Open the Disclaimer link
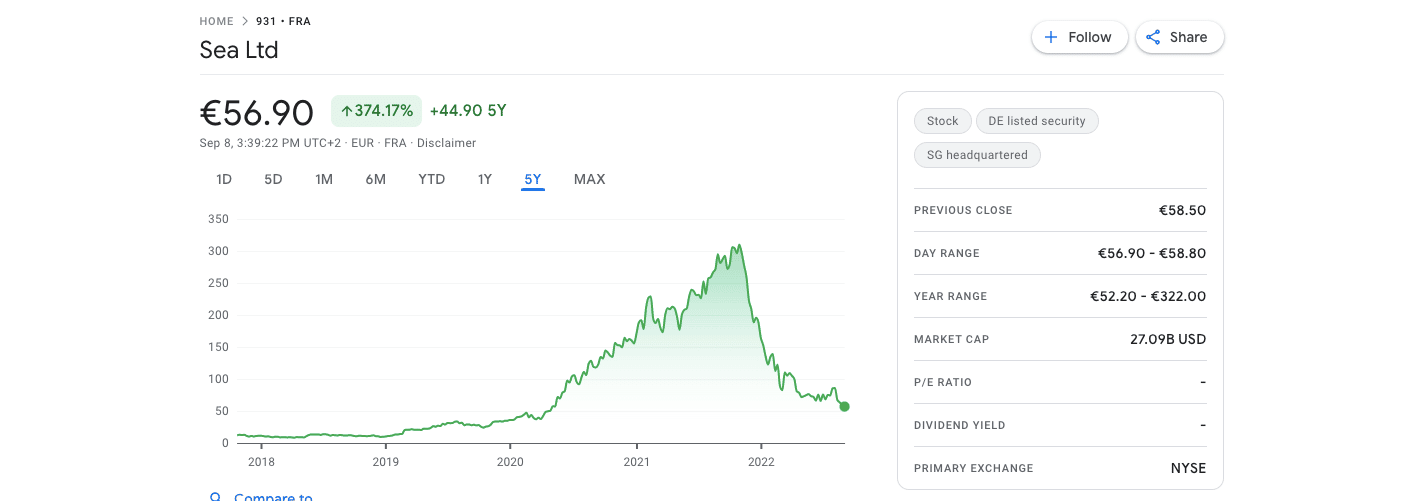 447,143
